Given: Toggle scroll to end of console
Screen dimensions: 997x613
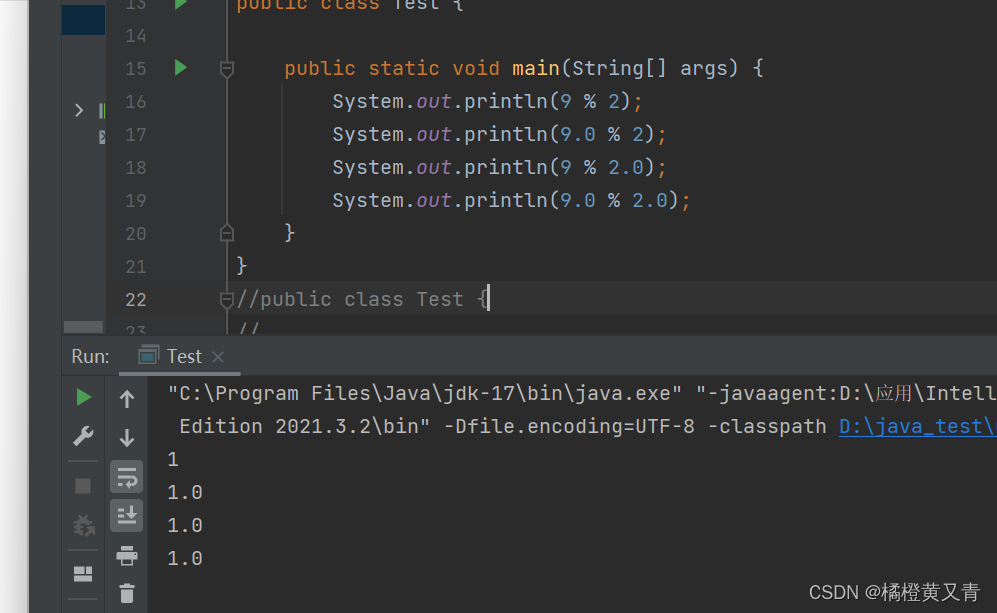Looking at the screenshot, I should point(127,516).
